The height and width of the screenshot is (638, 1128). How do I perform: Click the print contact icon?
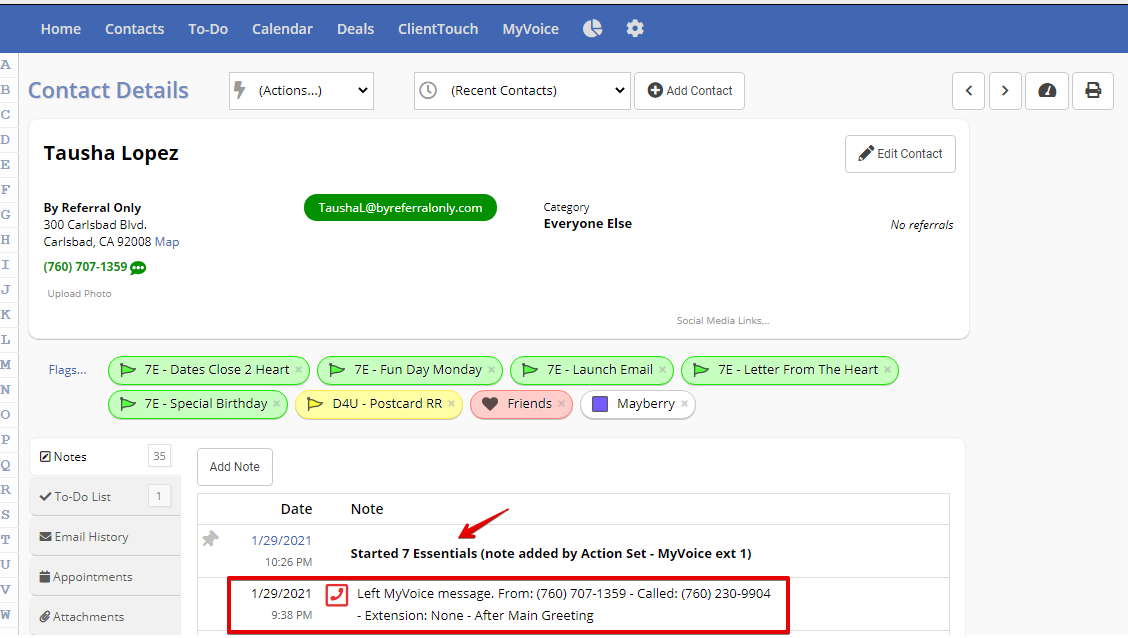pos(1093,91)
